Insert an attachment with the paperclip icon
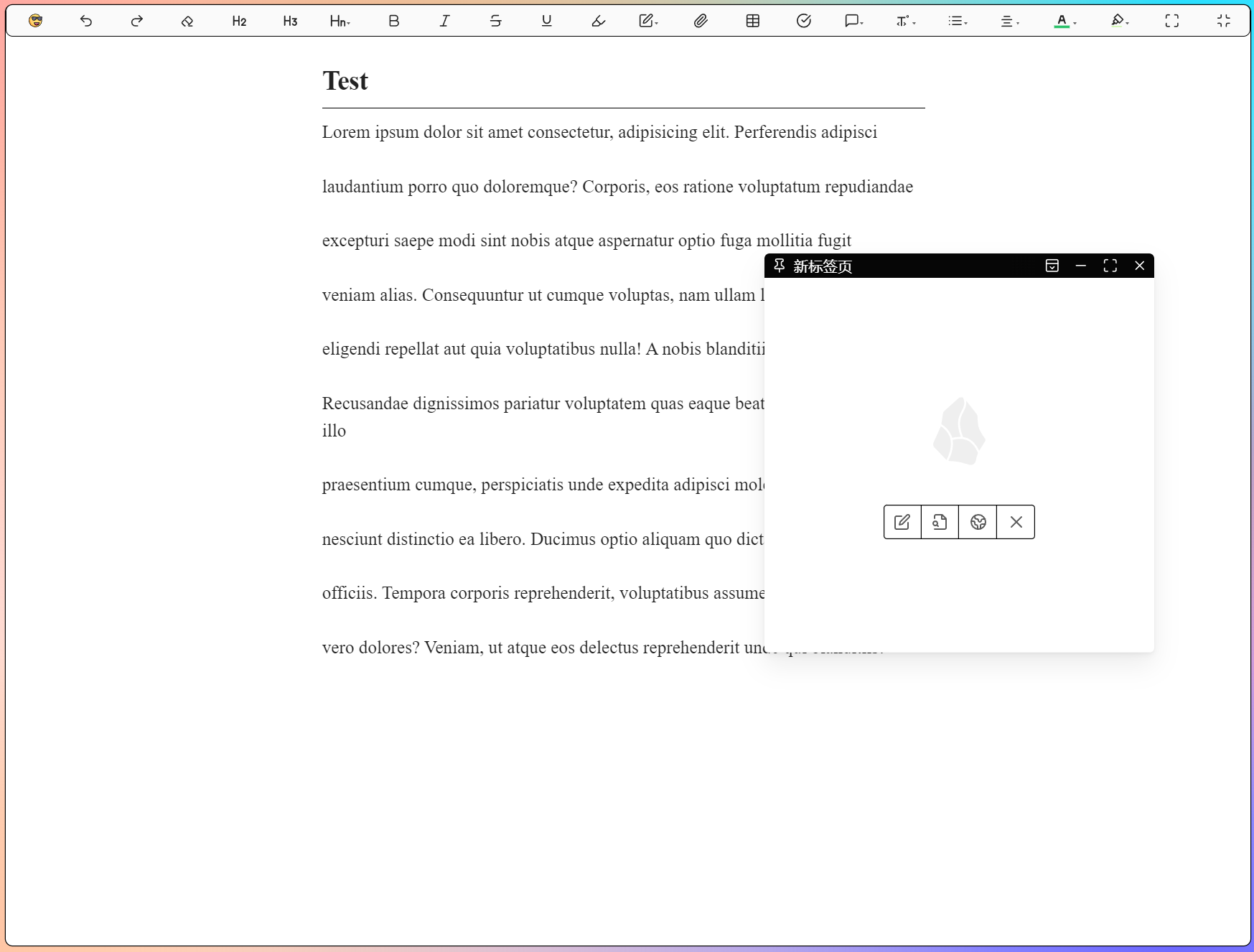The height and width of the screenshot is (952, 1254). coord(701,21)
